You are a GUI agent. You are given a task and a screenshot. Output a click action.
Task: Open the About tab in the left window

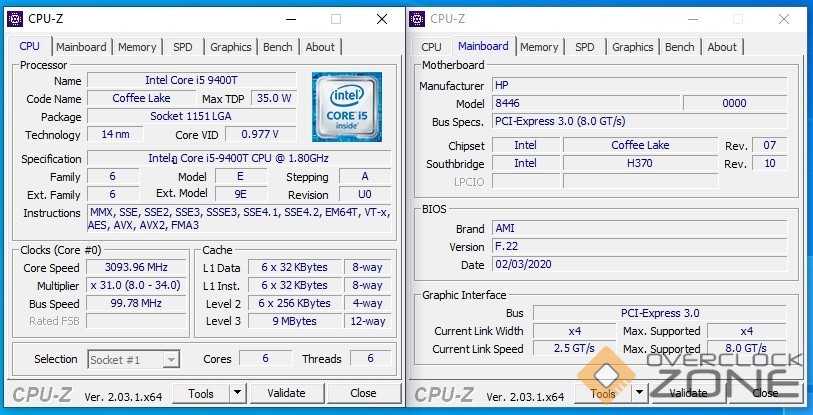pyautogui.click(x=320, y=47)
